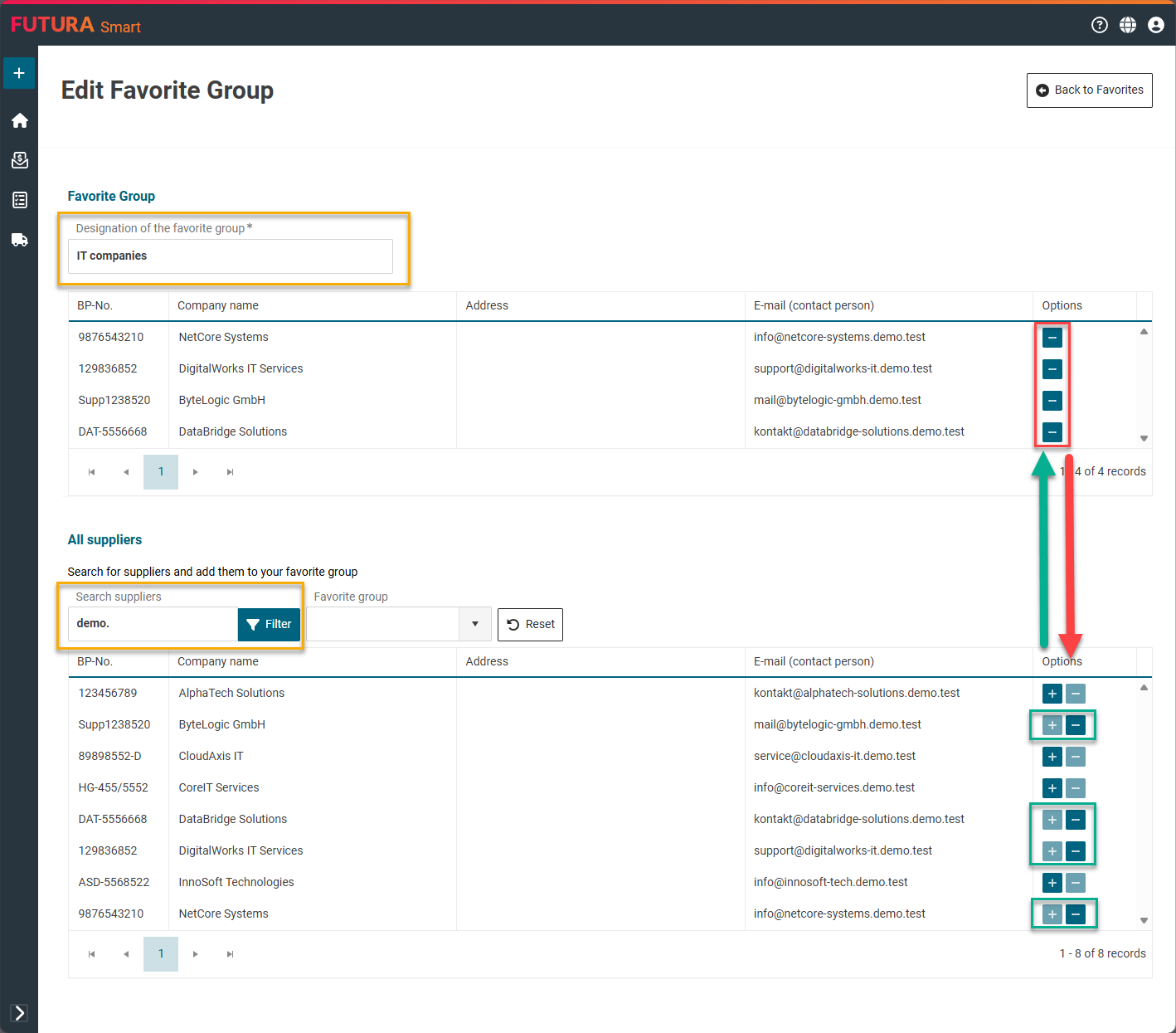Add CloudAxis IT to favorite group
Screen dimensions: 1176x1033
click(1052, 757)
